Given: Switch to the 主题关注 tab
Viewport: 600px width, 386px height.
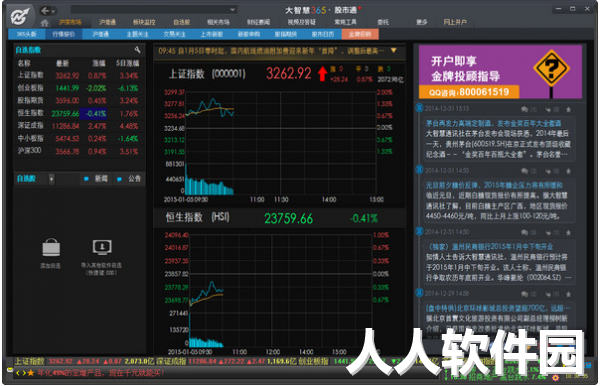Looking at the screenshot, I should pos(137,34).
